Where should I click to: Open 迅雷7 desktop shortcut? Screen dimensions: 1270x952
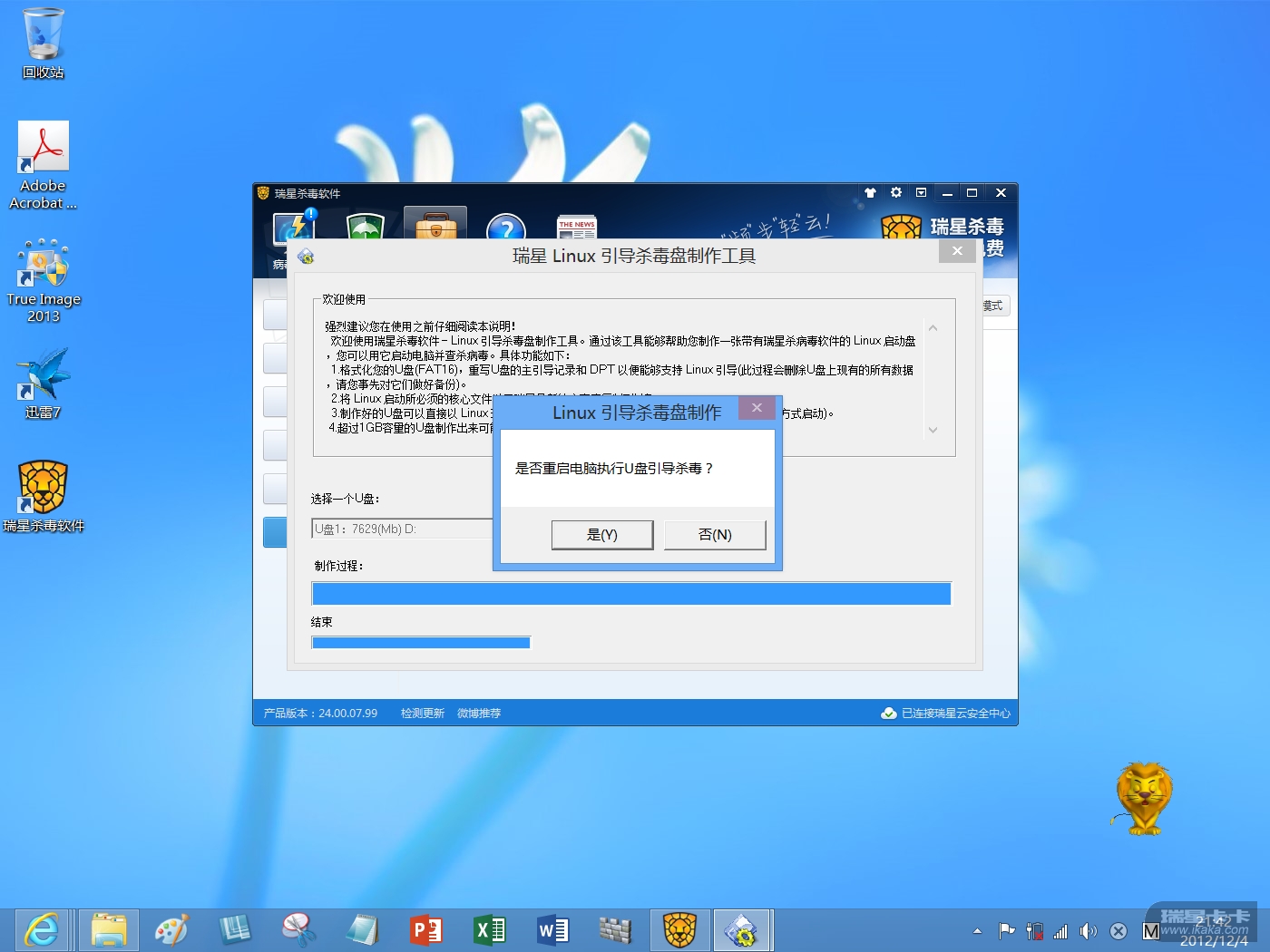43,384
